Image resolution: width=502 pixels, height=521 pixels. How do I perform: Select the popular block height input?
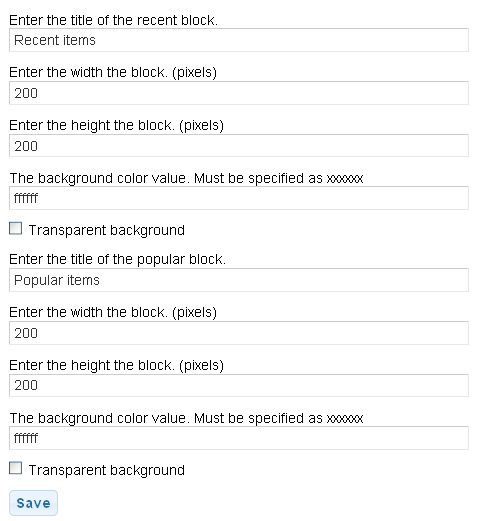coord(239,385)
